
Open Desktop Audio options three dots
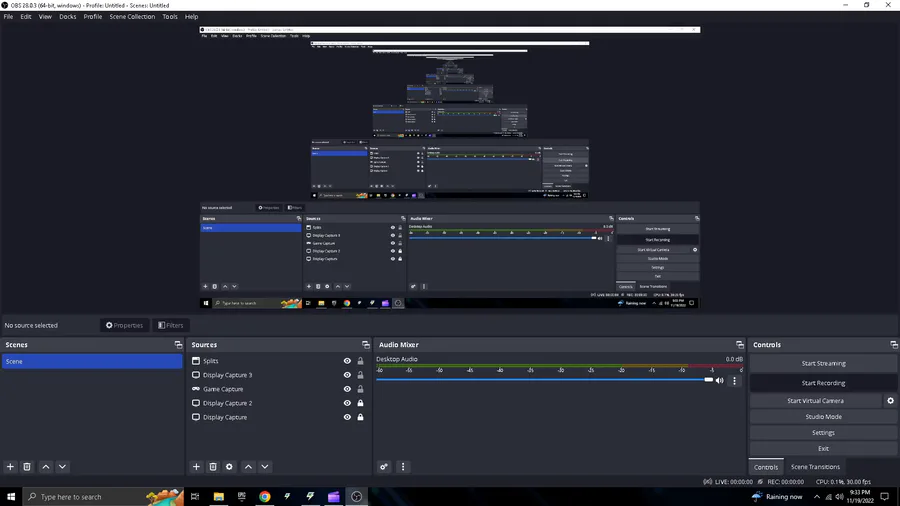point(734,380)
